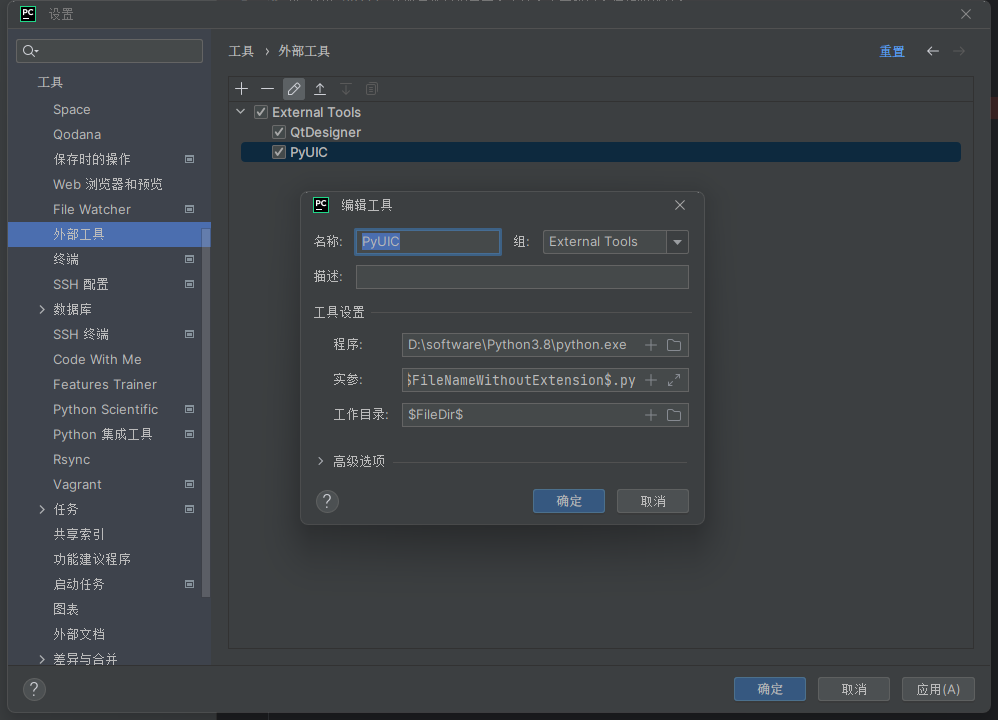Expand 差异与合并 in the sidebar
The height and width of the screenshot is (720, 998).
click(42, 659)
